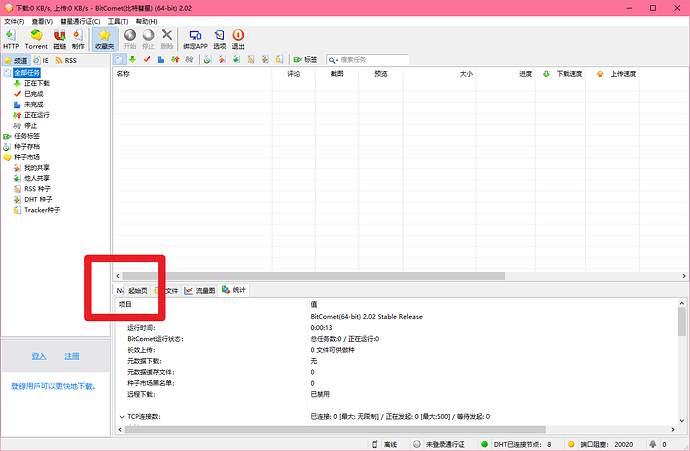The height and width of the screenshot is (451, 690).
Task: Click the 绑定APP toolbar icon
Action: (x=195, y=39)
